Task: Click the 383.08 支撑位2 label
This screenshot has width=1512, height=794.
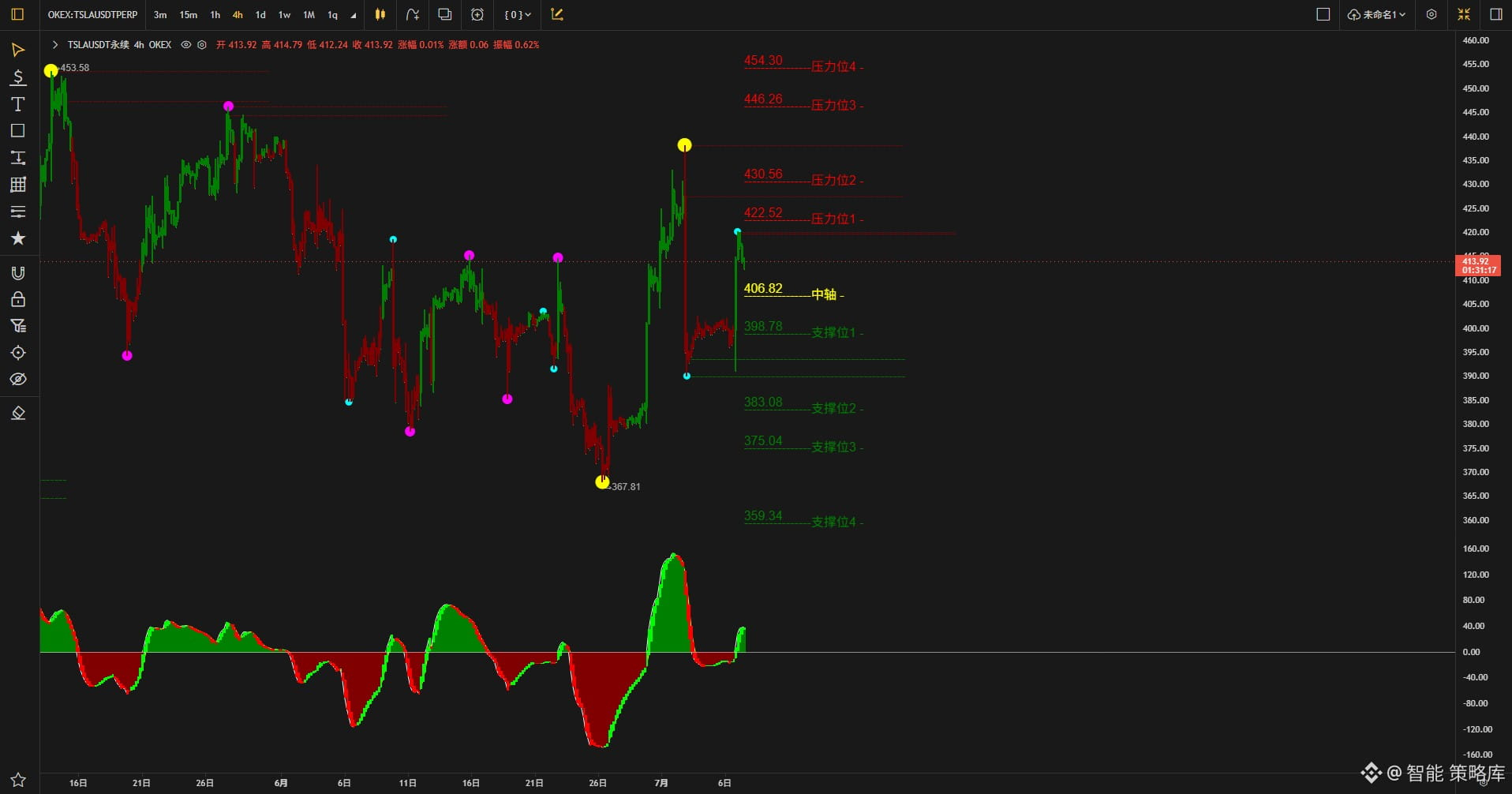Action: click(x=803, y=405)
